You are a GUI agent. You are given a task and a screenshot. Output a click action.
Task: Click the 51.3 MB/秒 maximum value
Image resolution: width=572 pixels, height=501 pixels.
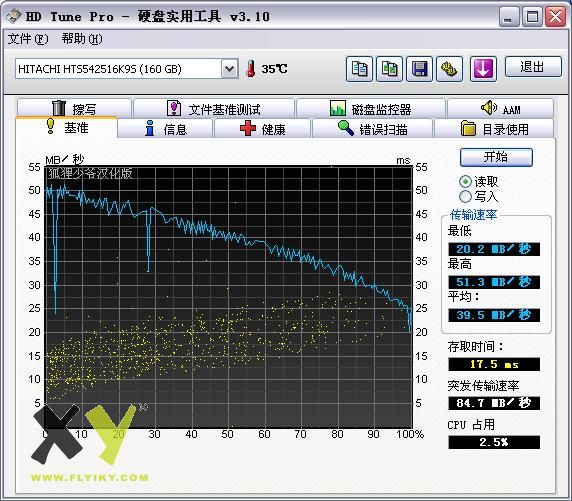[494, 282]
